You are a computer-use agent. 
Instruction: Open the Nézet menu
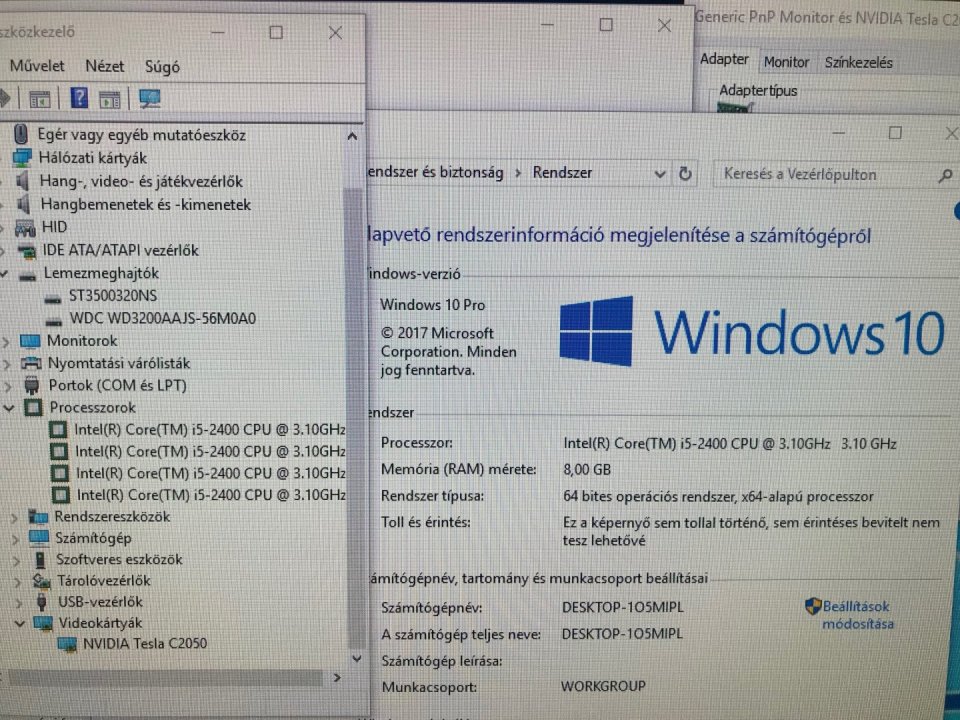point(105,66)
